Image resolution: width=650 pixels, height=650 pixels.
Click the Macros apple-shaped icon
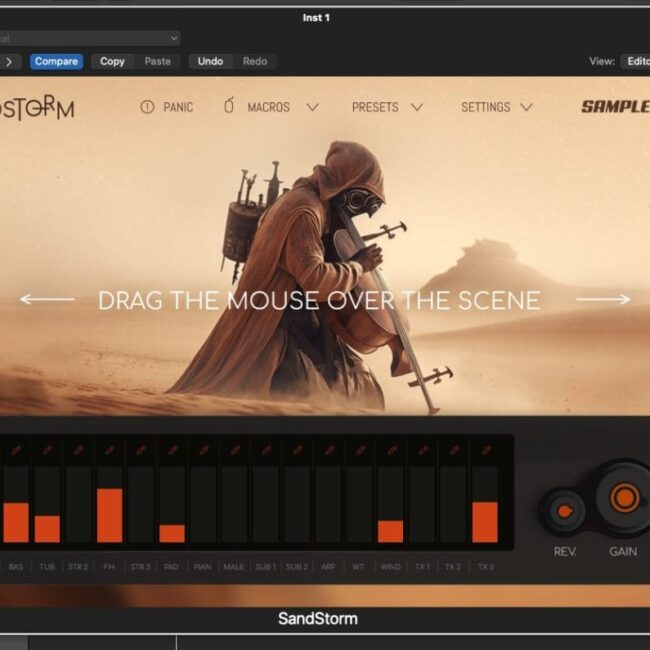tap(229, 106)
